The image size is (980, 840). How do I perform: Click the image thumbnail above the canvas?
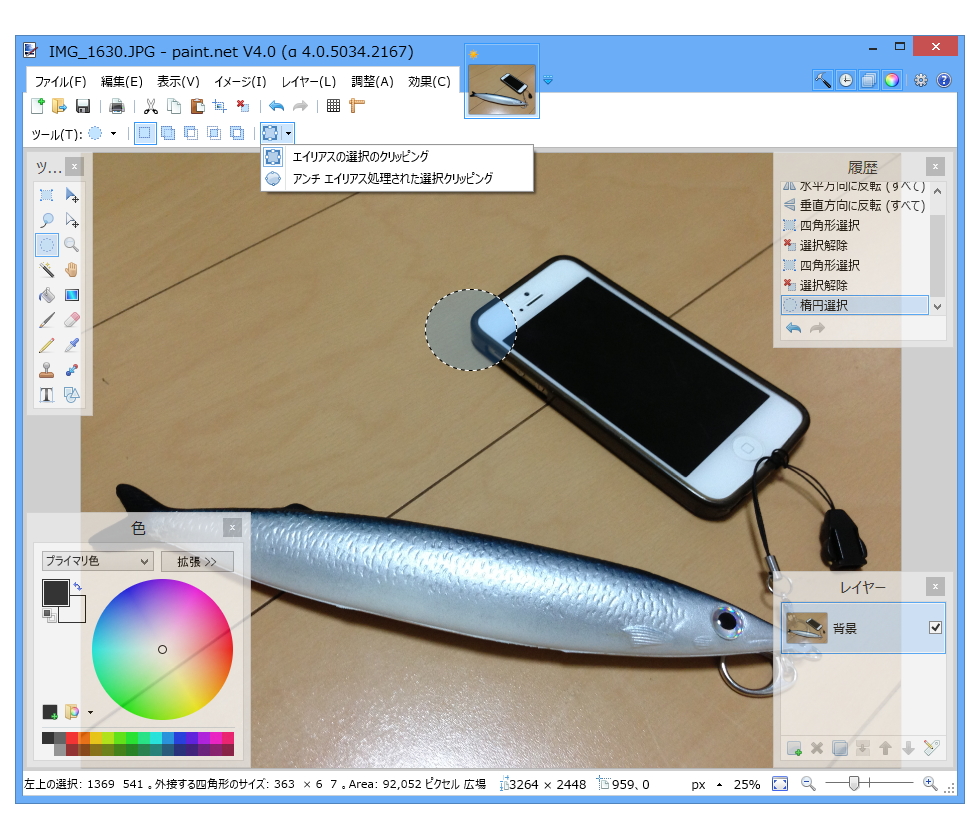point(500,87)
